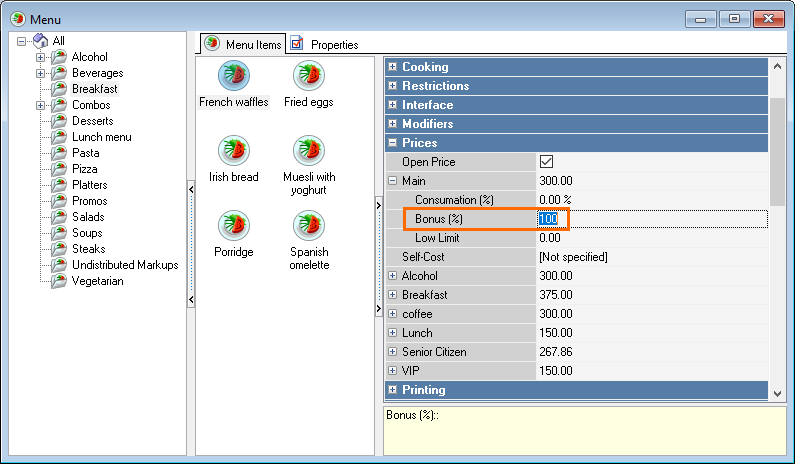Toggle the Open Price checkbox

(547, 162)
